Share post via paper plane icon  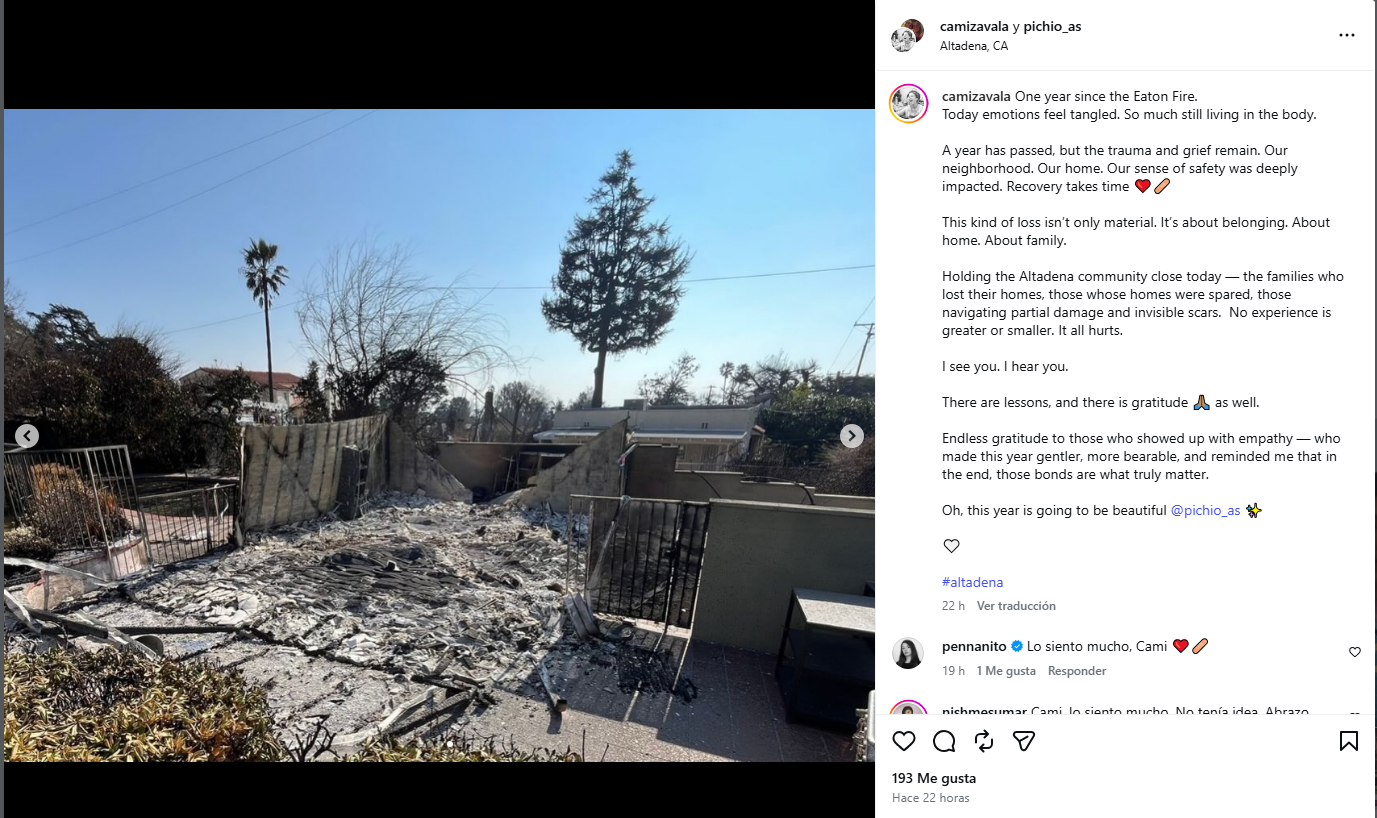(x=1023, y=741)
